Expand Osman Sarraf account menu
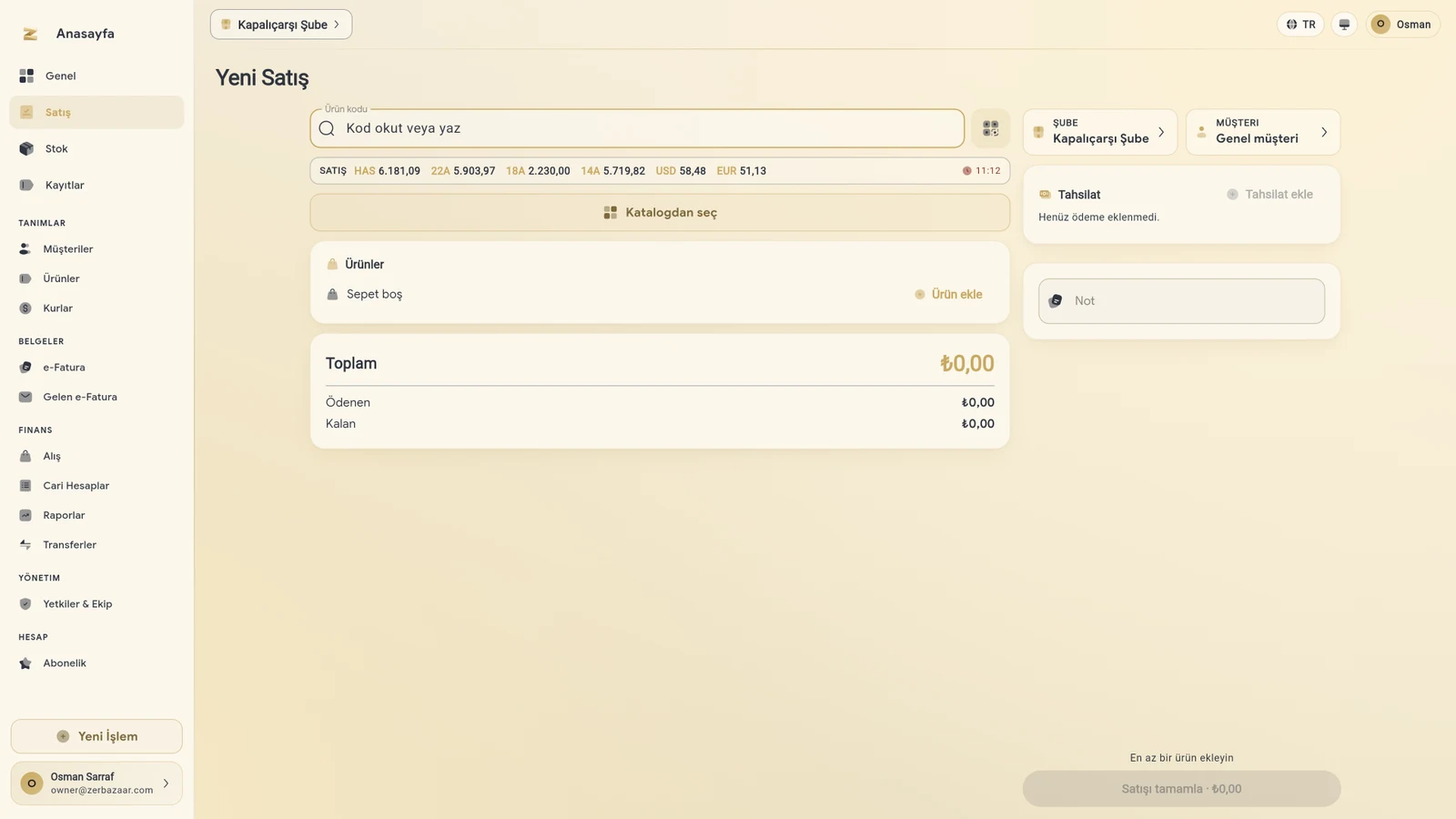1456x819 pixels. point(96,784)
